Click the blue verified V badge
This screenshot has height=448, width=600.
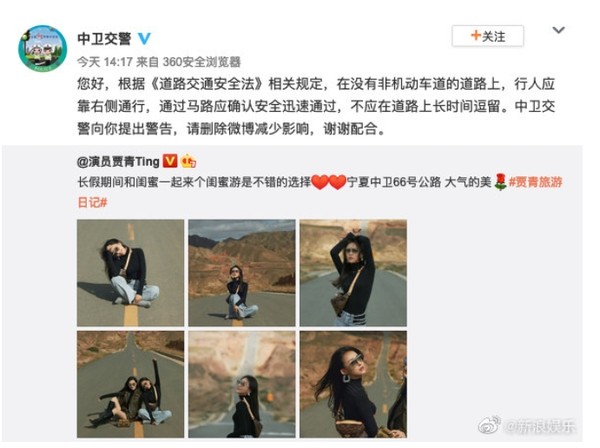[x=144, y=38]
